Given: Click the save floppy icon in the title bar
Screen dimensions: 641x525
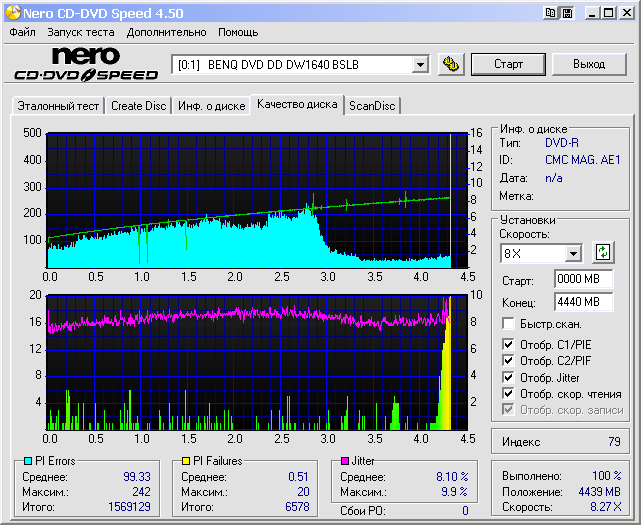Looking at the screenshot, I should (x=567, y=12).
